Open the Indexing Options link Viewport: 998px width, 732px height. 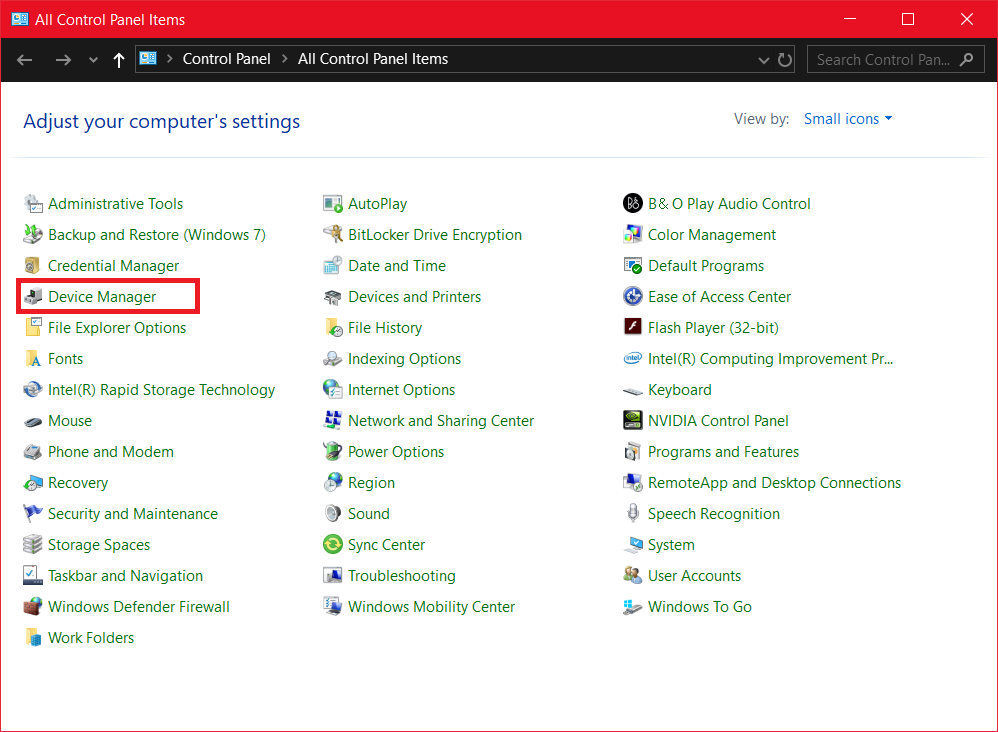coord(404,359)
